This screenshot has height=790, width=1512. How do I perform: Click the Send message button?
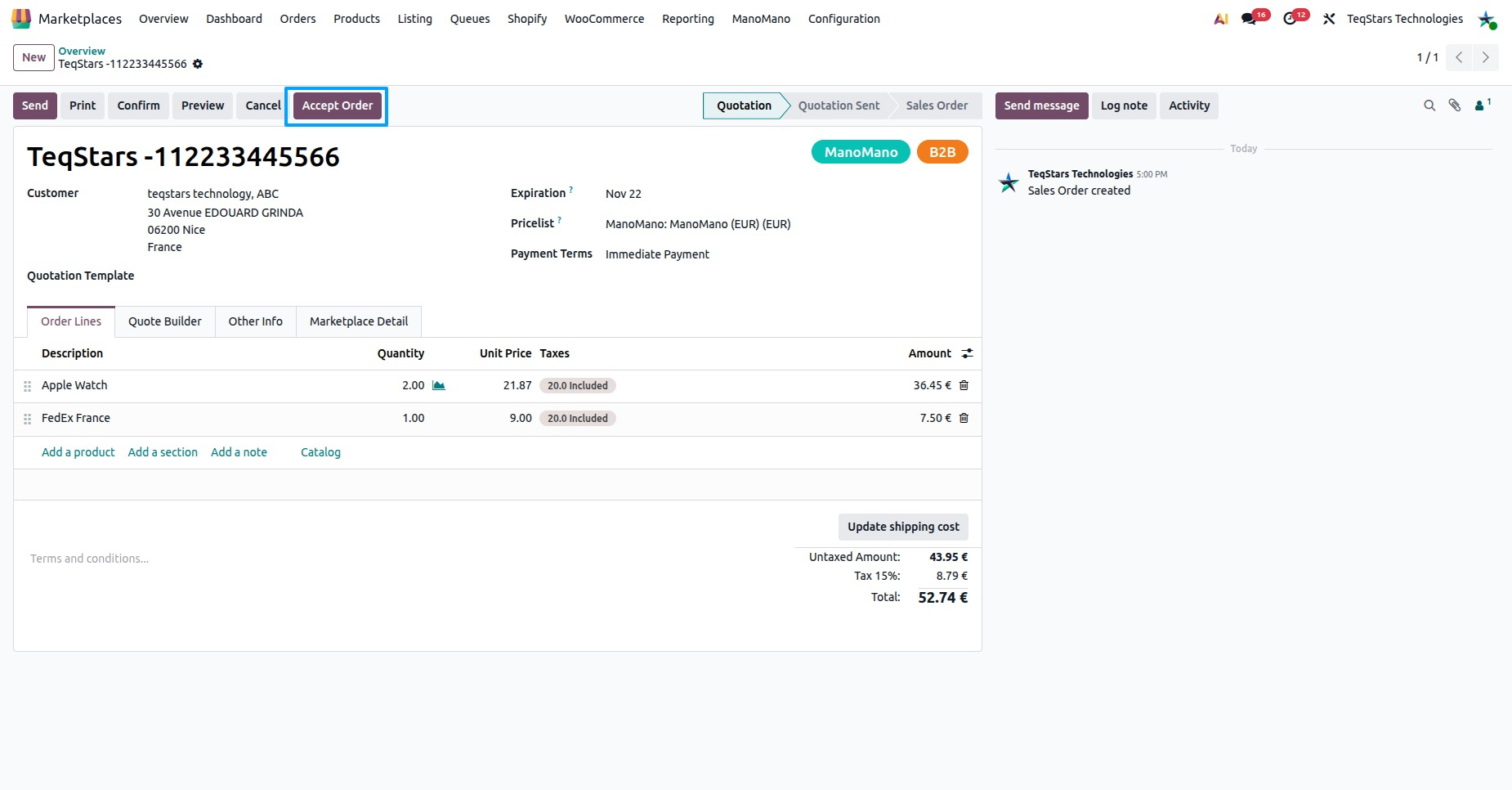pyautogui.click(x=1041, y=105)
